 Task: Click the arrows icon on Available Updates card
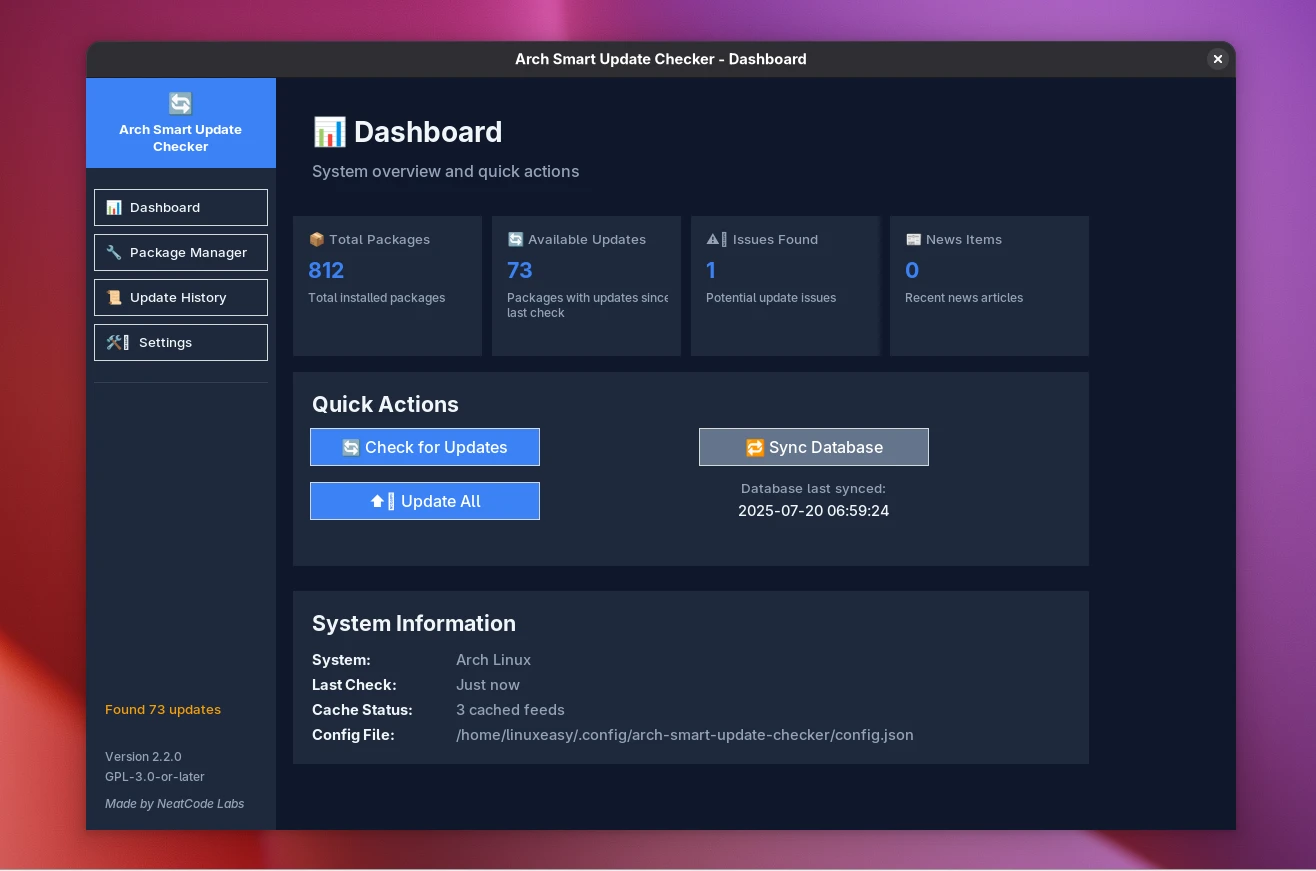point(516,239)
